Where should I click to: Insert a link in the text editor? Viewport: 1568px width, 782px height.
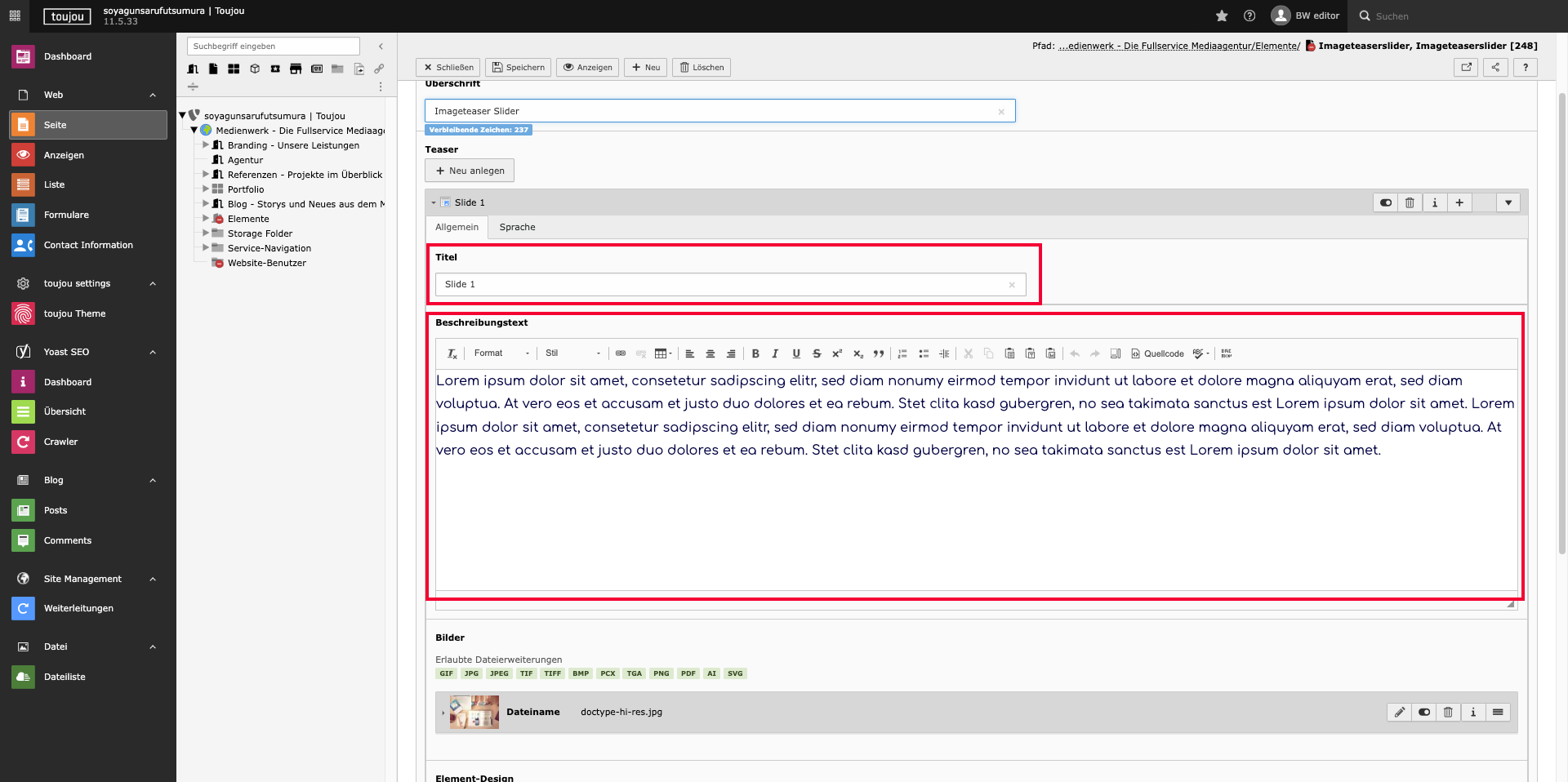[621, 353]
